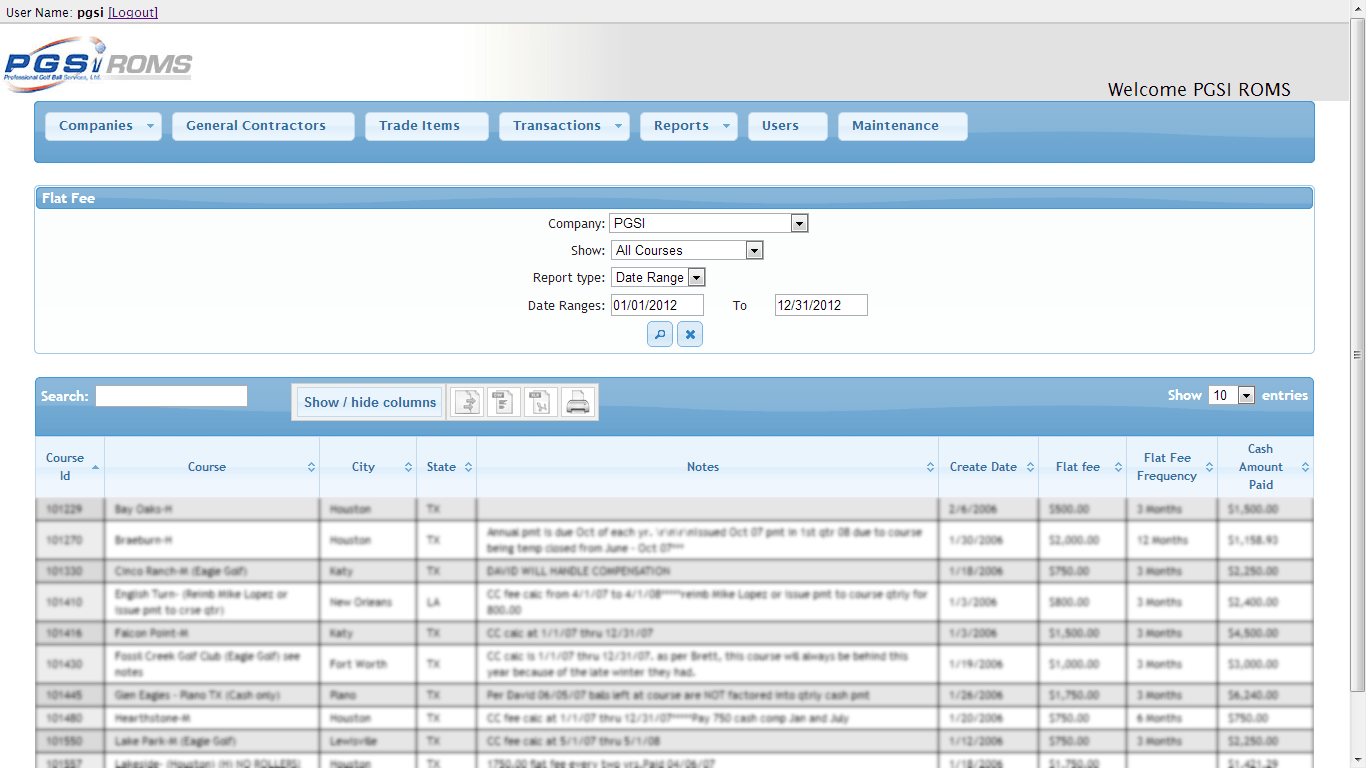The height and width of the screenshot is (768, 1366).
Task: Click the Logout link
Action: (133, 12)
